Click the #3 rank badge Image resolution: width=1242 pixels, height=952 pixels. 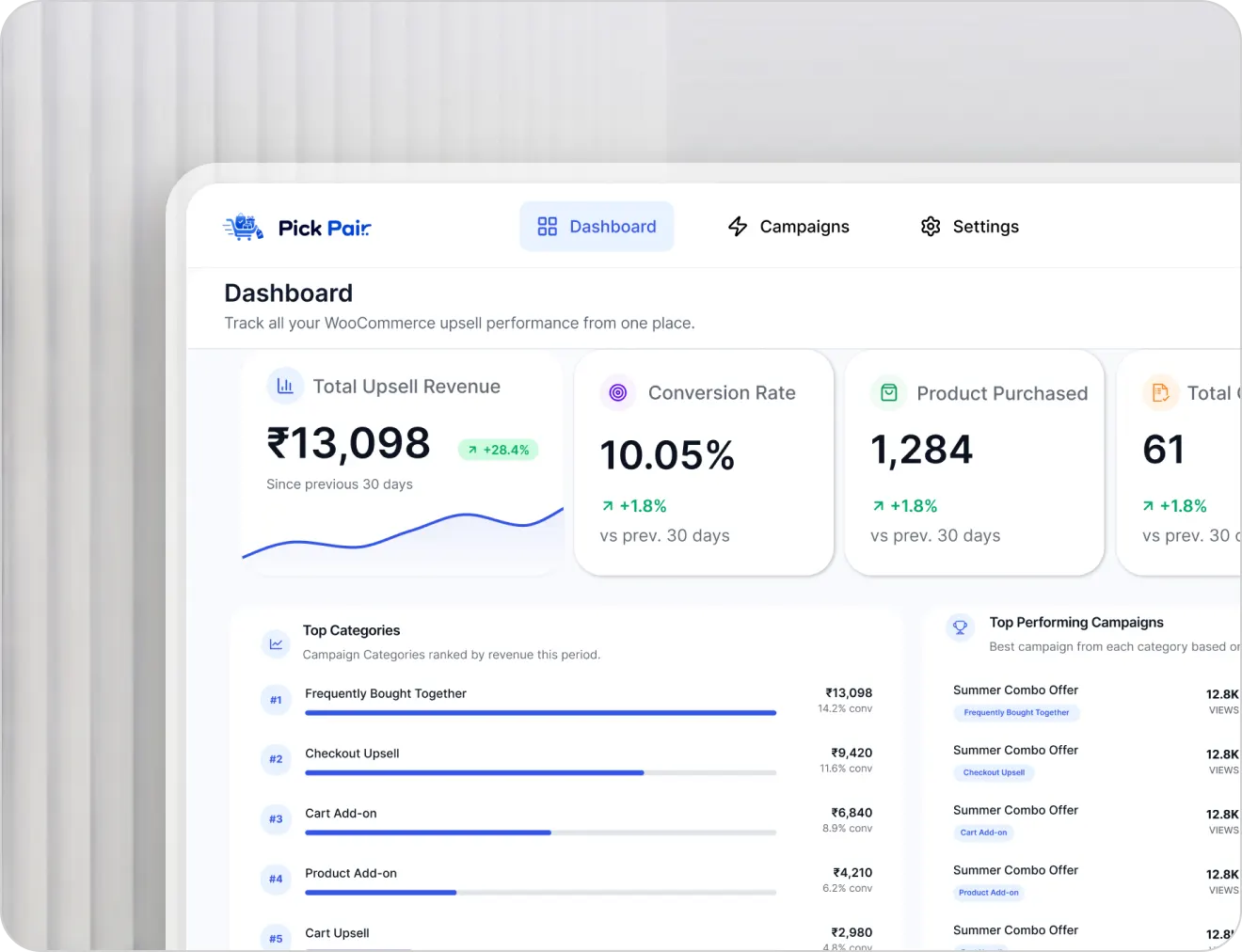coord(276,819)
